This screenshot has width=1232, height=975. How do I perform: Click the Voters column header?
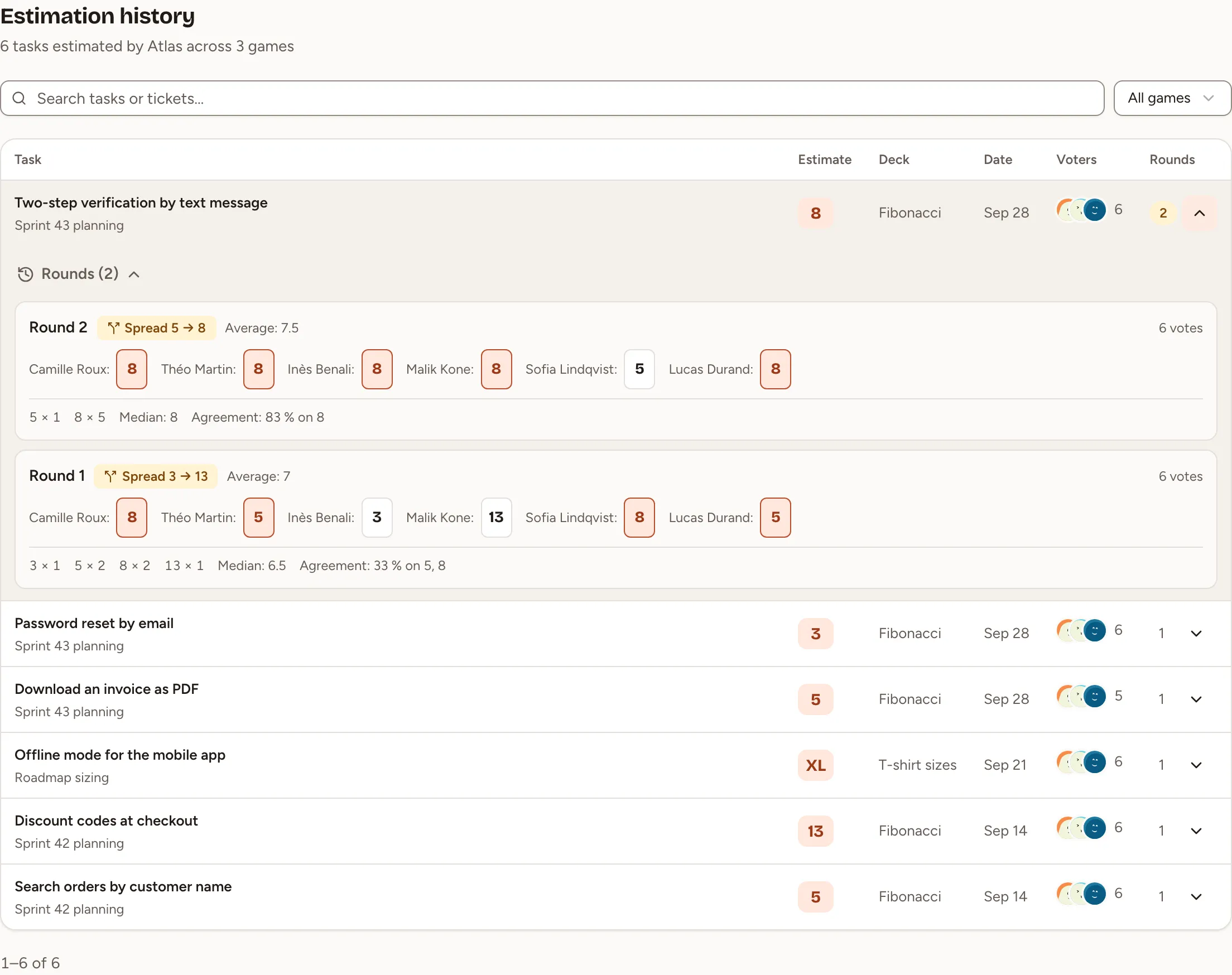tap(1076, 160)
